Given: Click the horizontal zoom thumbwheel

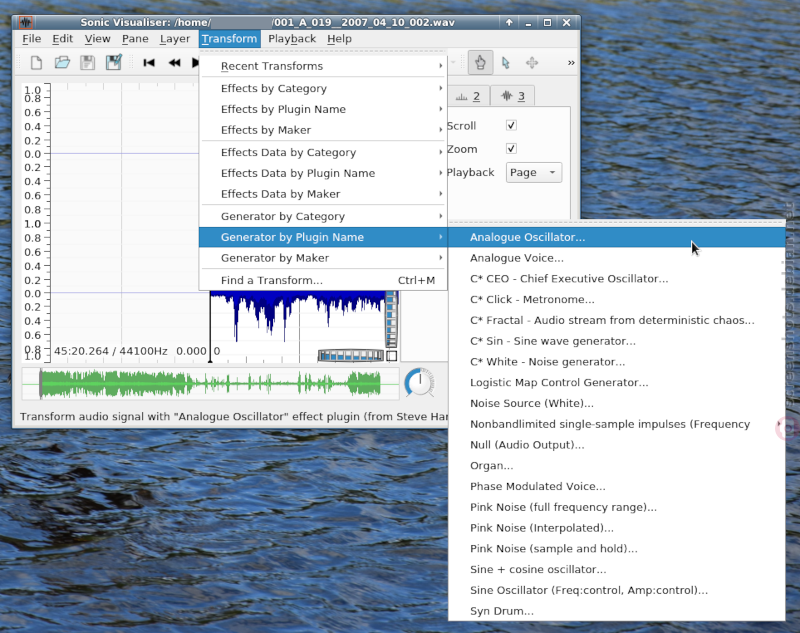Looking at the screenshot, I should [x=351, y=356].
